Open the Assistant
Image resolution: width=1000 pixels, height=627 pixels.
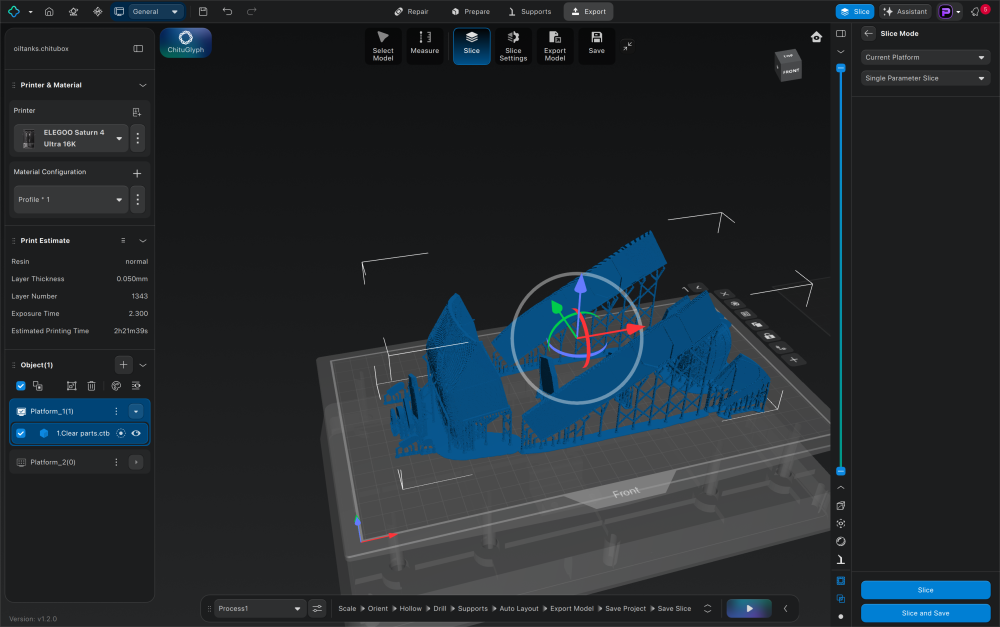(906, 11)
